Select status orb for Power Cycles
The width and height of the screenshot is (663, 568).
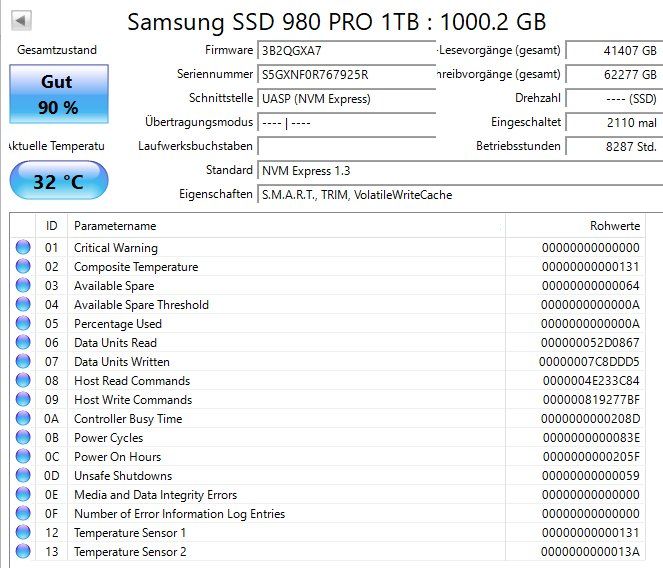(23, 437)
